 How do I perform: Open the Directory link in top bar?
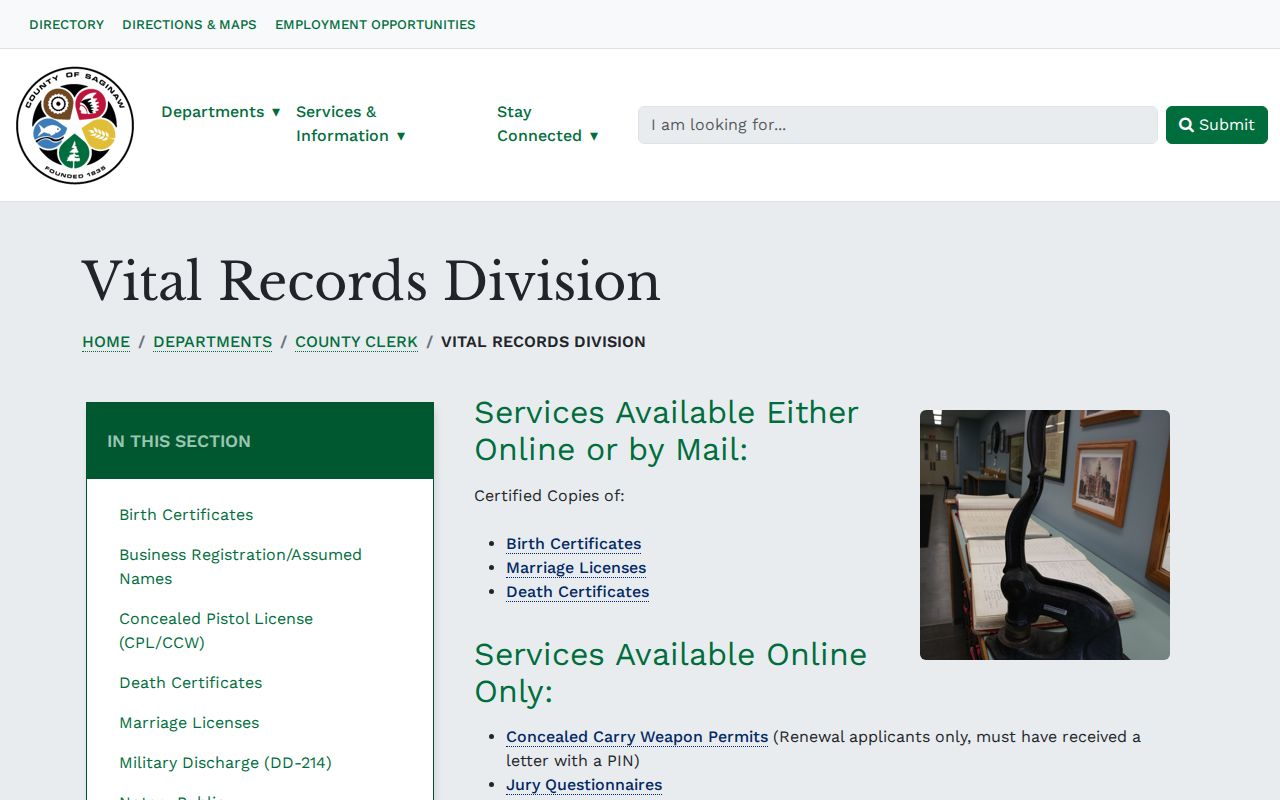pyautogui.click(x=67, y=24)
